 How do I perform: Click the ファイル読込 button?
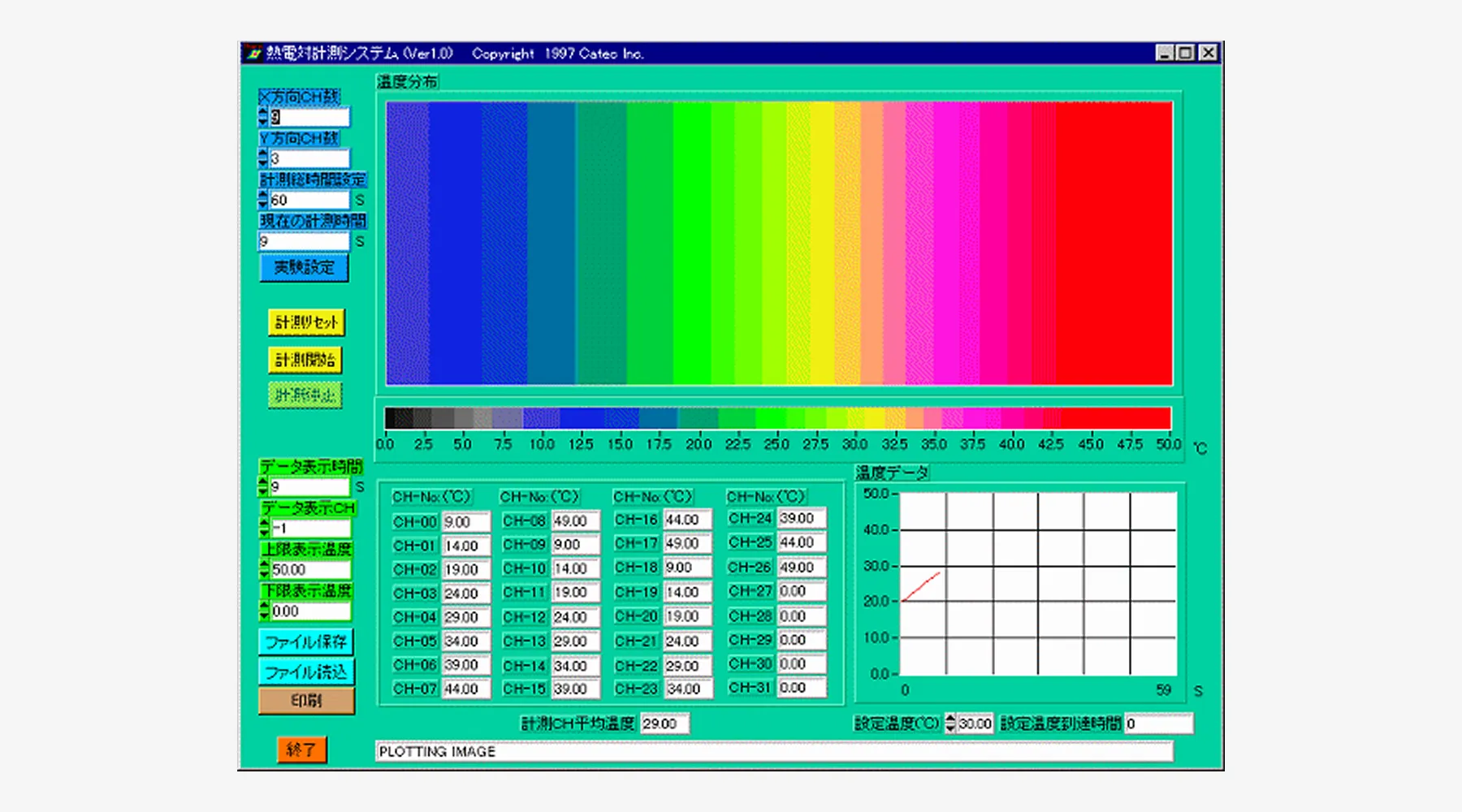click(x=305, y=672)
